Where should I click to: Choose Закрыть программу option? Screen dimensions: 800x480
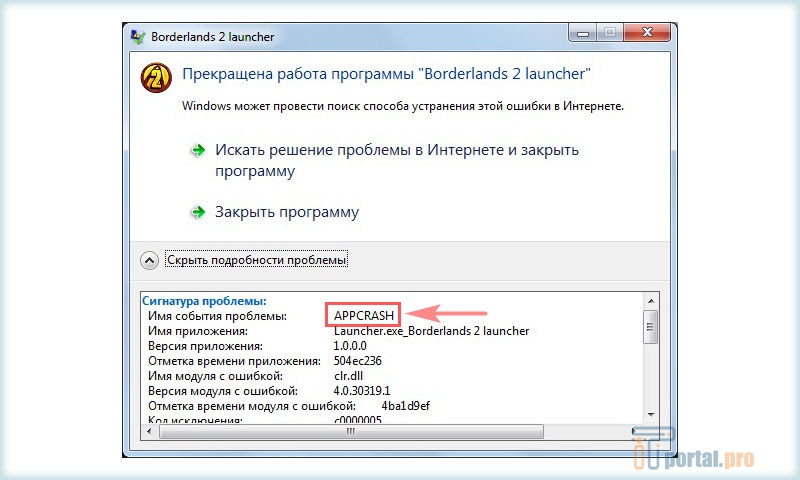pyautogui.click(x=287, y=212)
